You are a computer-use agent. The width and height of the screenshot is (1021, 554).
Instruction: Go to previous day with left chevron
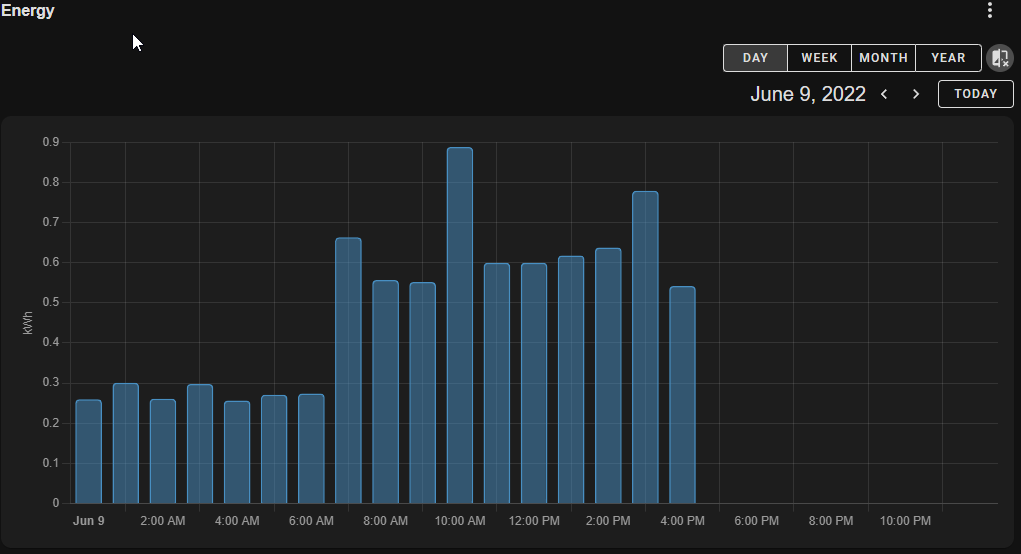pos(884,94)
